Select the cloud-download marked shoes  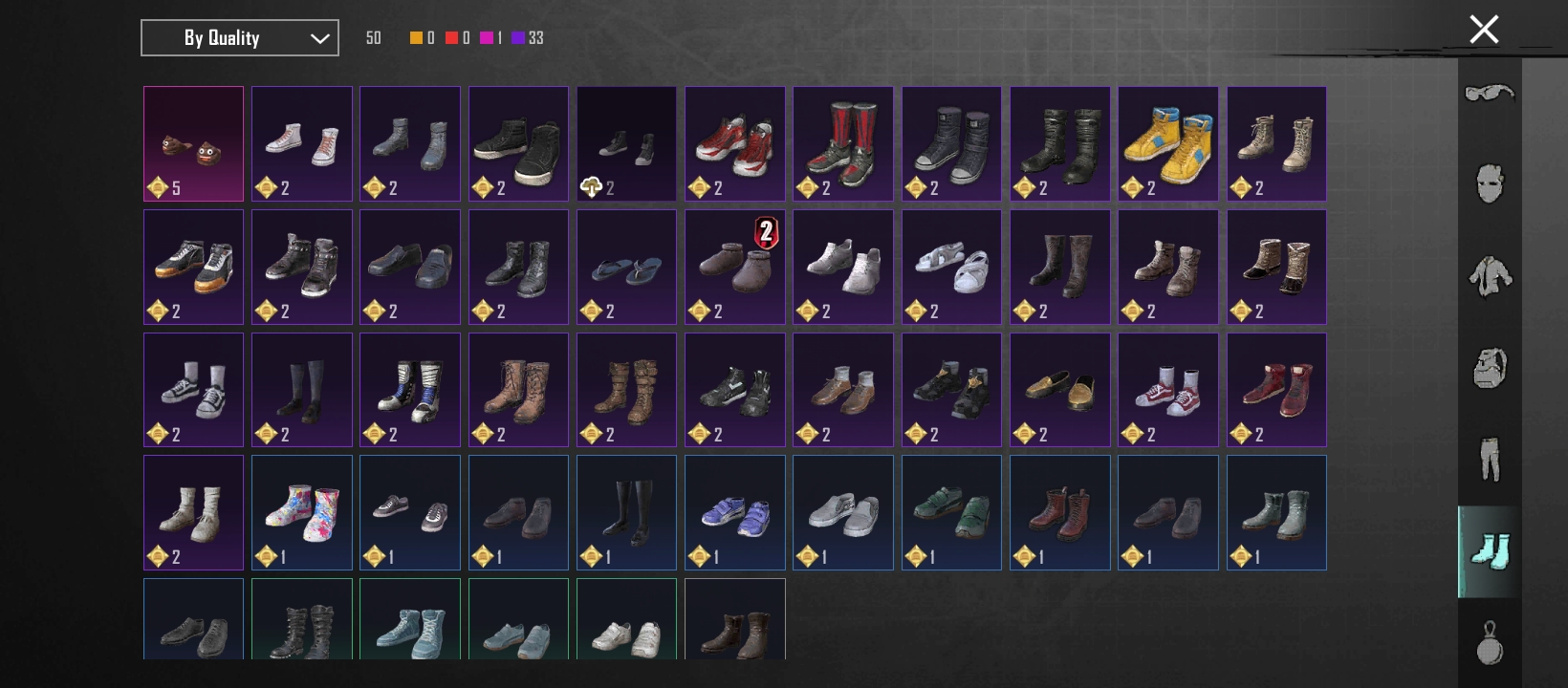tap(626, 144)
